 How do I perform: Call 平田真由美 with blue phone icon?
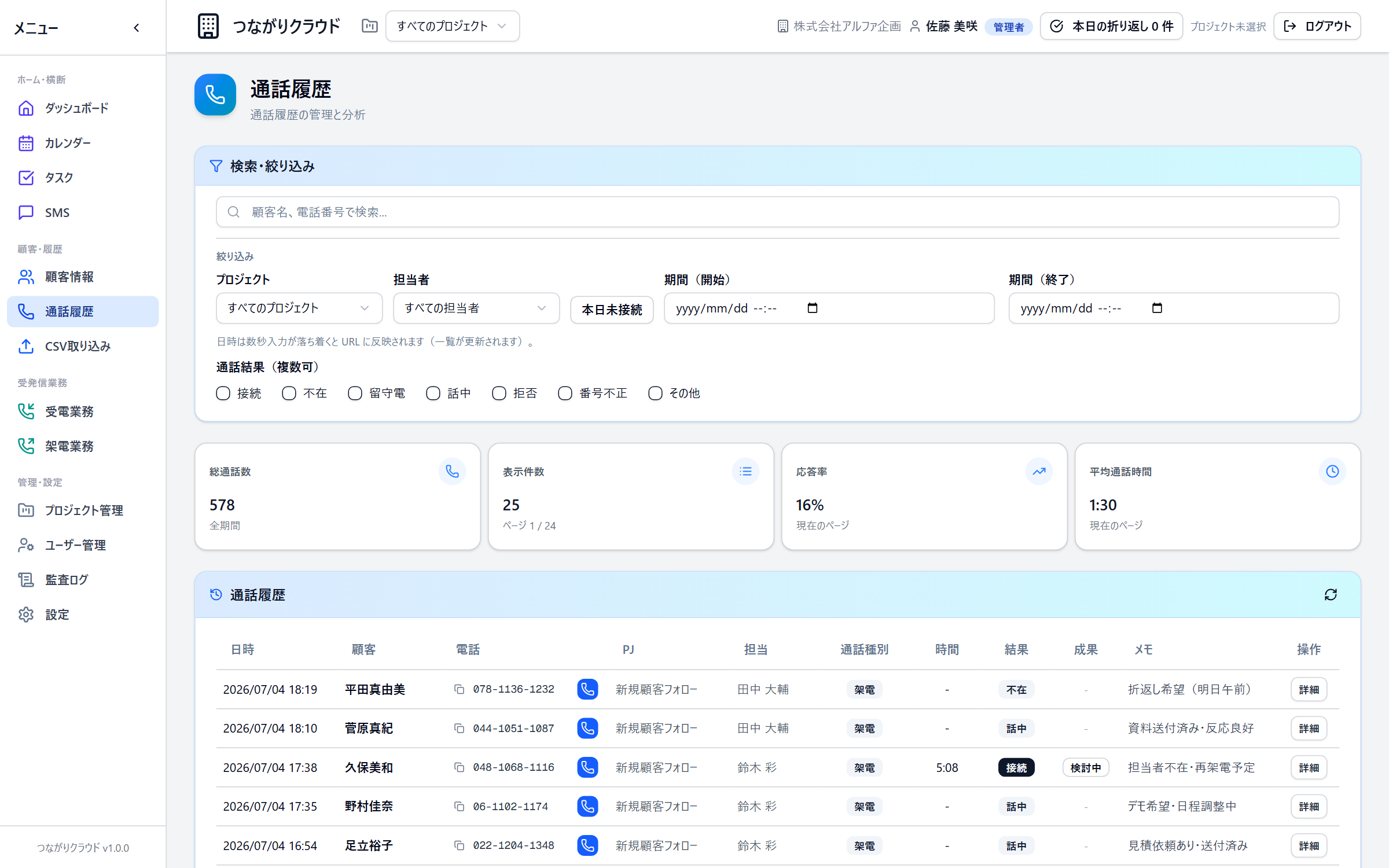[x=587, y=689]
